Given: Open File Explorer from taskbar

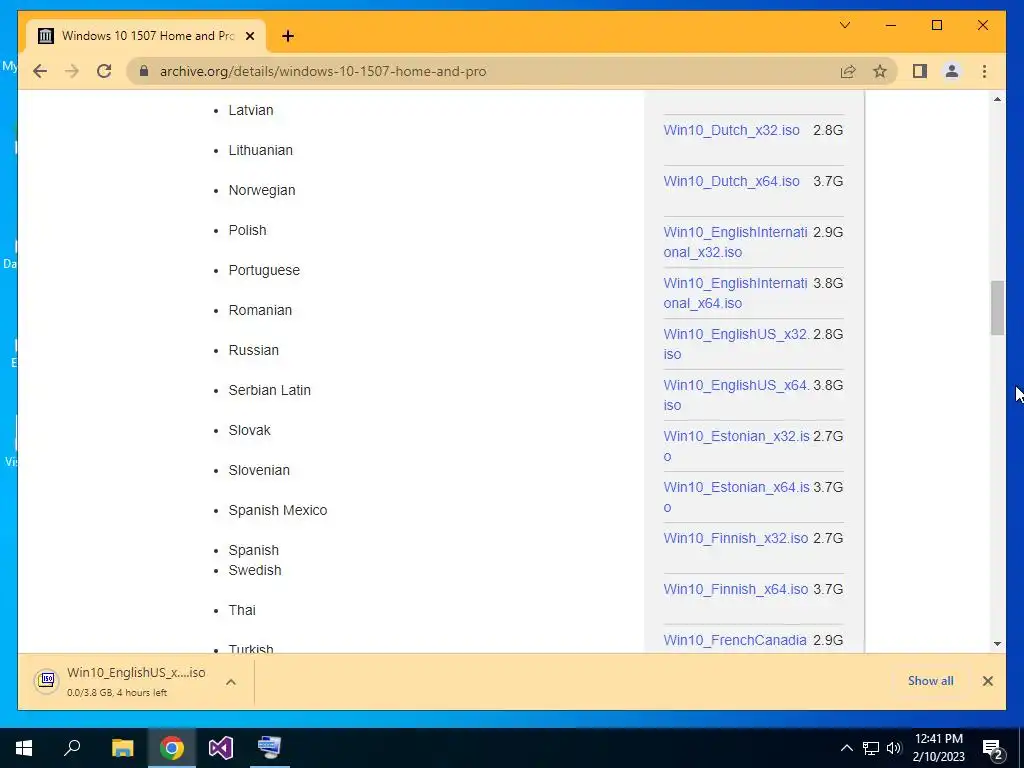Looking at the screenshot, I should [122, 748].
